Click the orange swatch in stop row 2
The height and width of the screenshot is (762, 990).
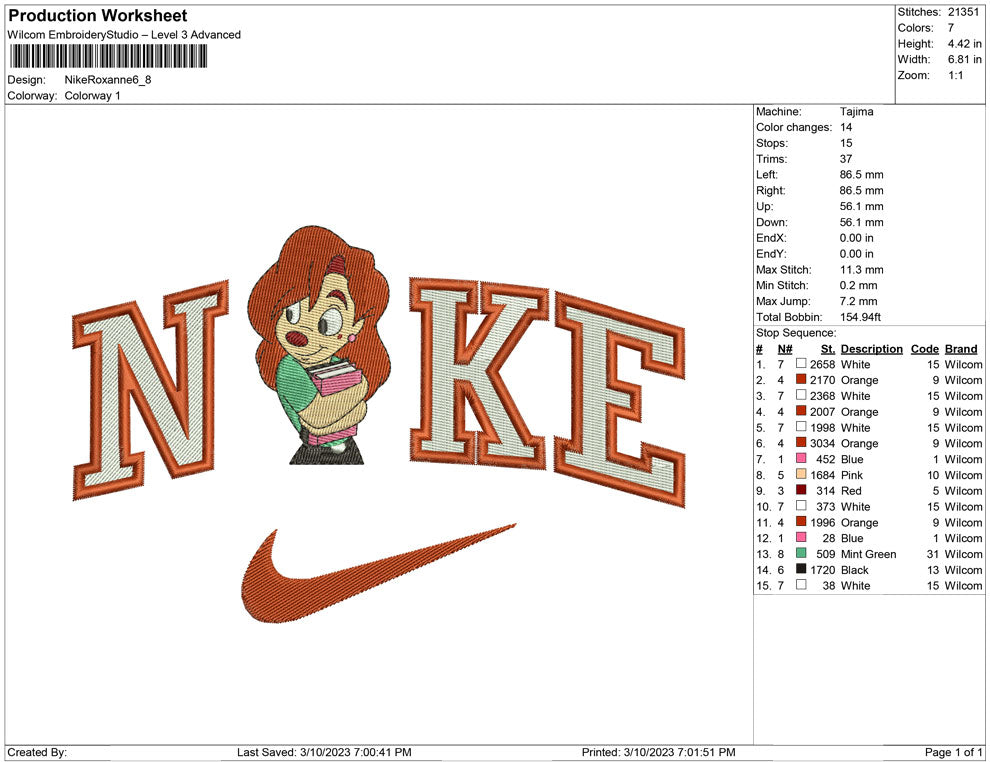tap(801, 379)
